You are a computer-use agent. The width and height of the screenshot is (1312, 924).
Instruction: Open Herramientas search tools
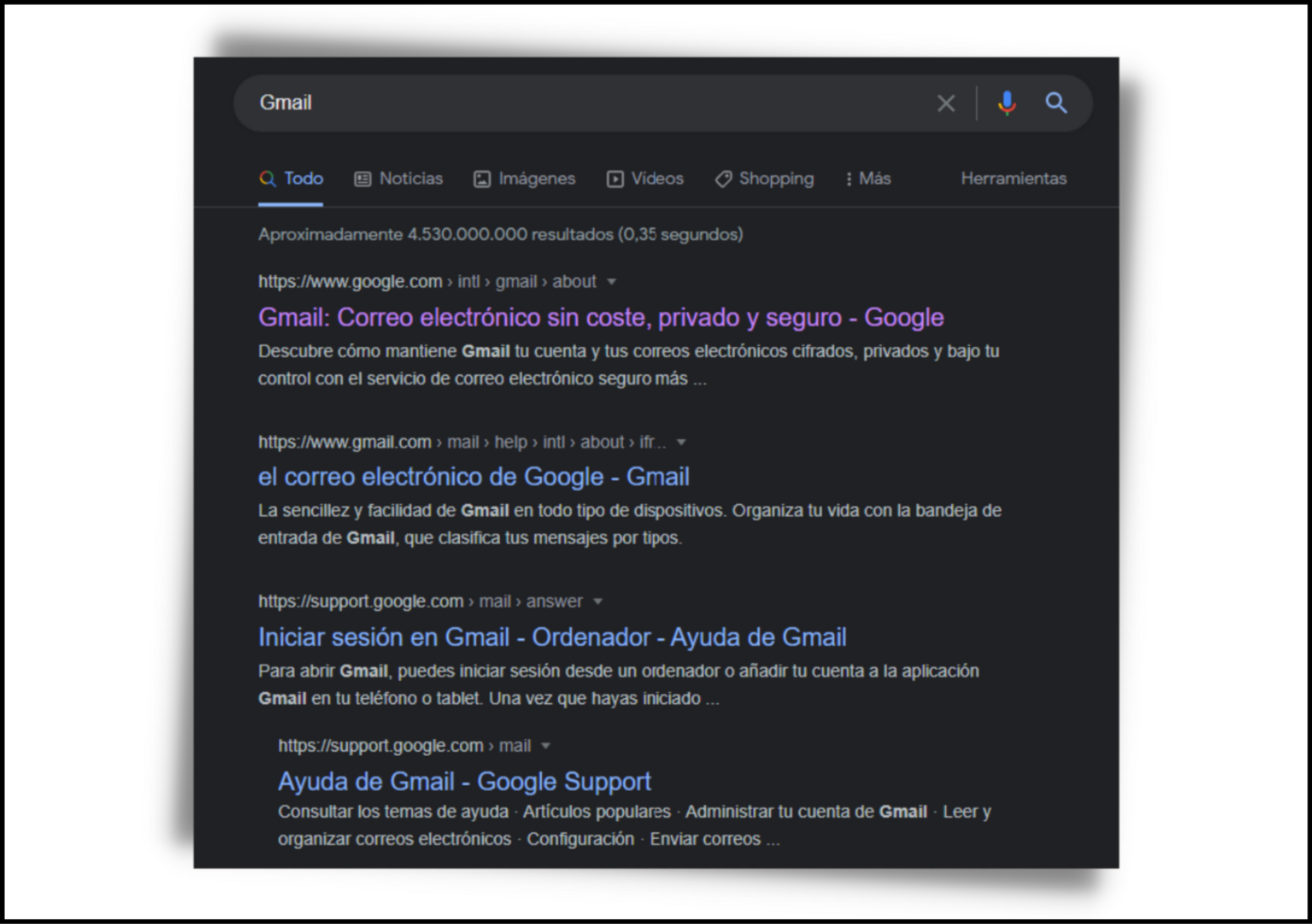1013,179
